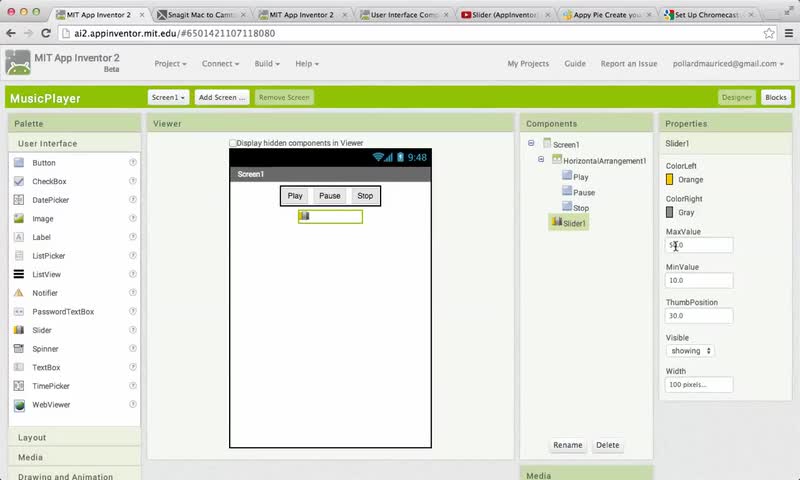Select the Slider palette icon

[19, 330]
